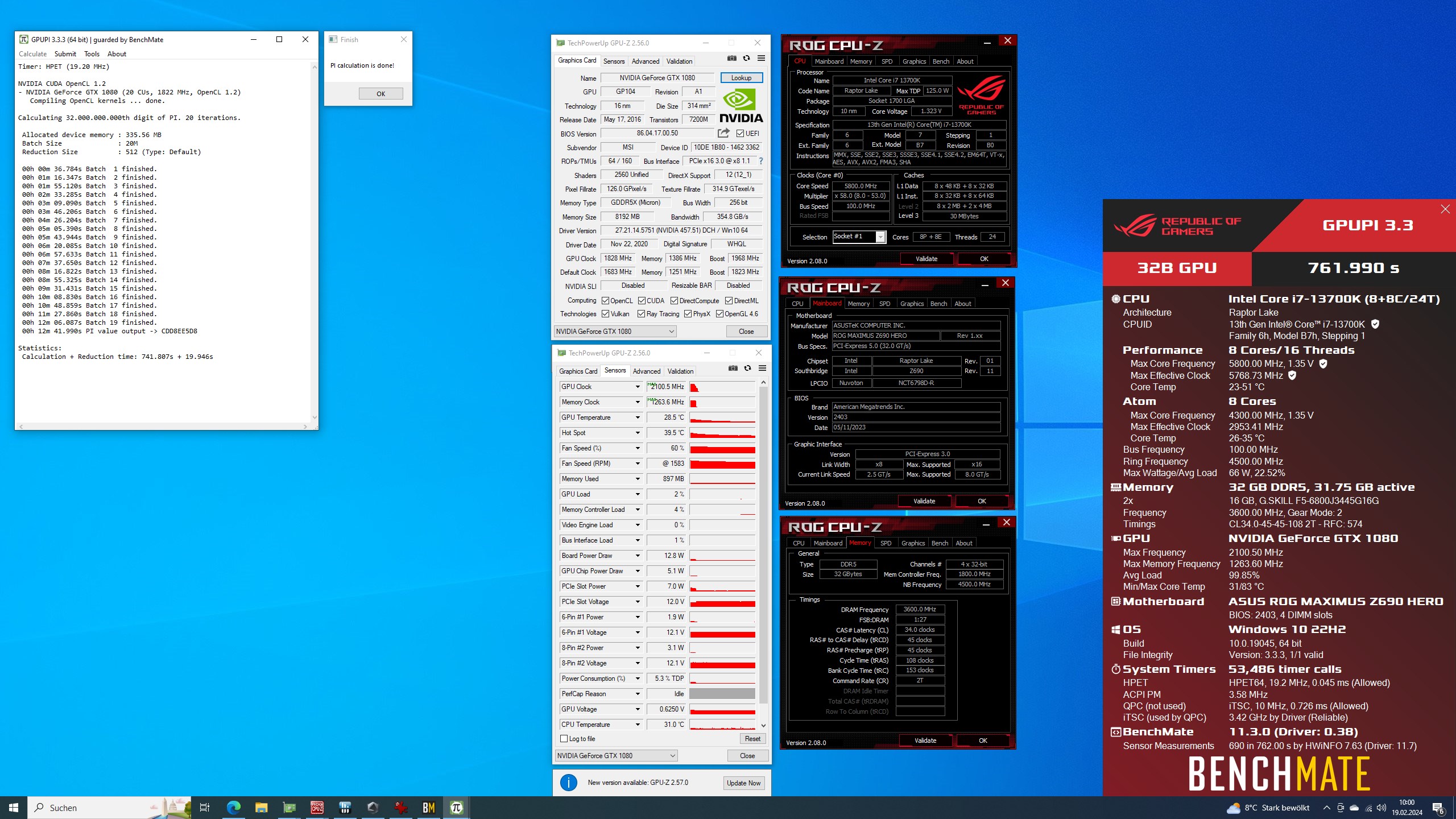Viewport: 1456px width, 819px height.
Task: Click the refresh icon in GPU-Z Graphics Card window
Action: tap(747, 59)
